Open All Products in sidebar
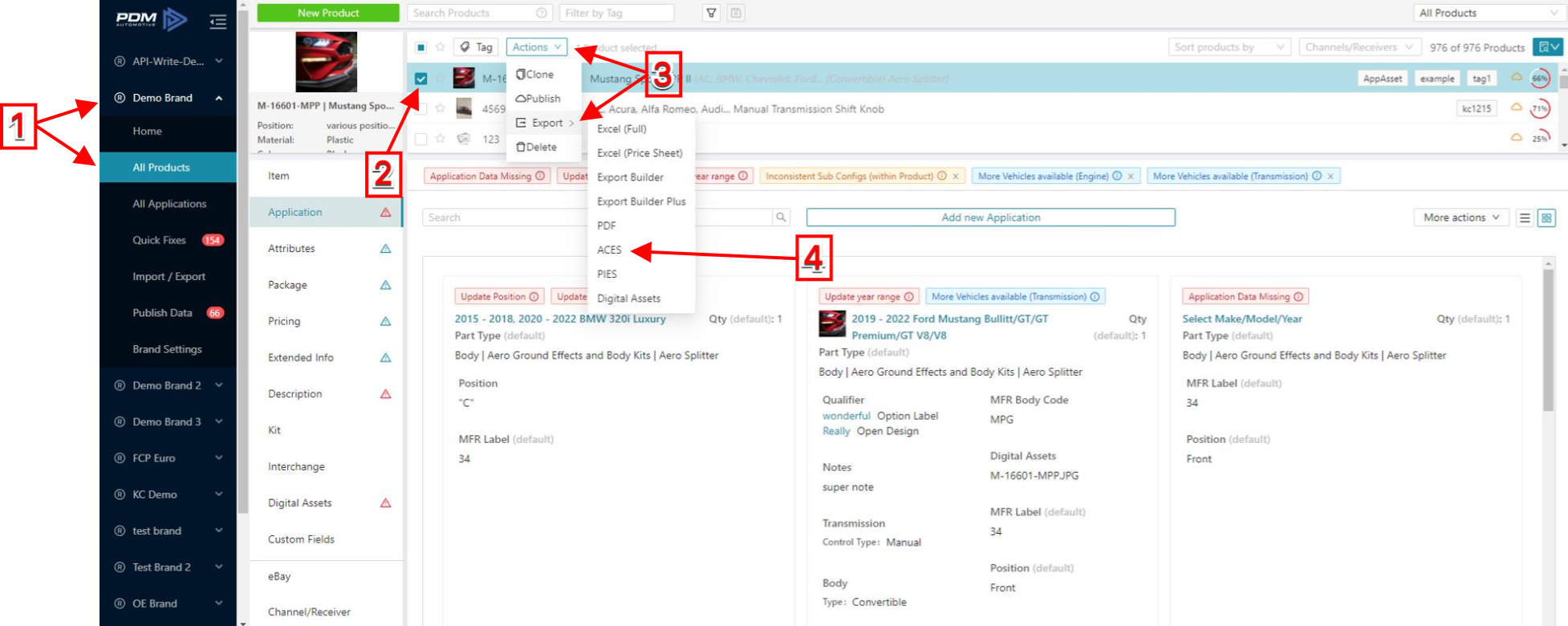 (x=169, y=168)
